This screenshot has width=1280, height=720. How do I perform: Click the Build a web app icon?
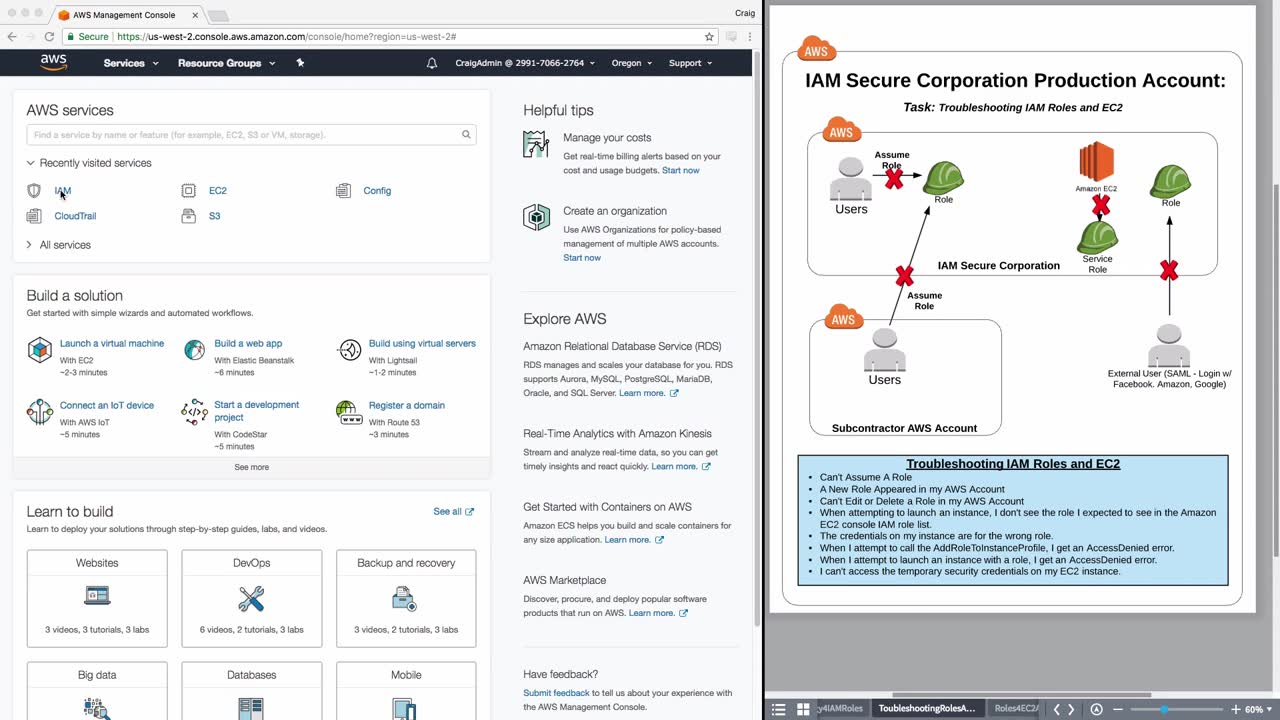194,350
